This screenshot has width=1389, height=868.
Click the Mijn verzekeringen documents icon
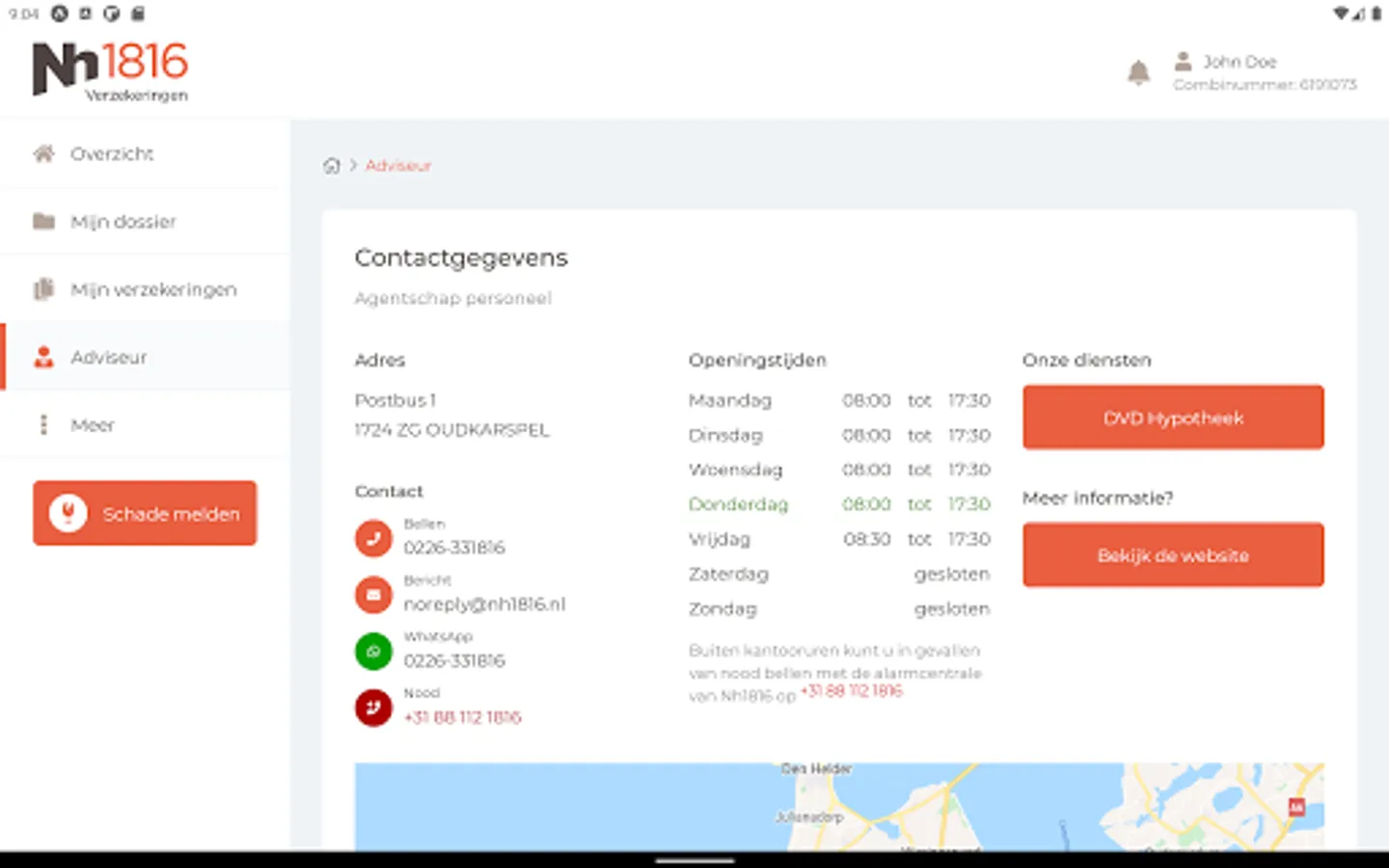point(43,289)
